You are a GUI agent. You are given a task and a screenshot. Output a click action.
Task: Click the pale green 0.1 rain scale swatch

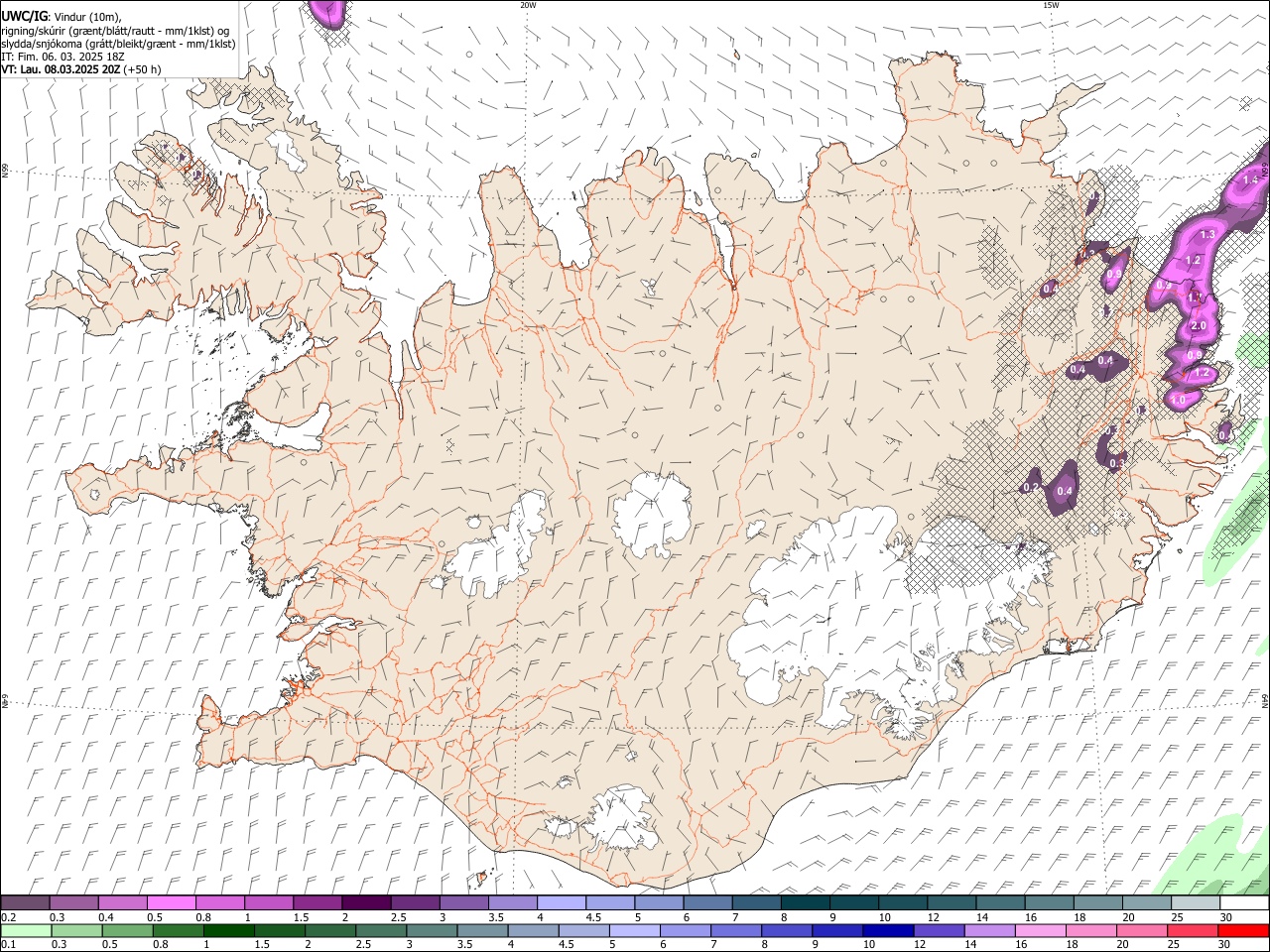point(25,931)
